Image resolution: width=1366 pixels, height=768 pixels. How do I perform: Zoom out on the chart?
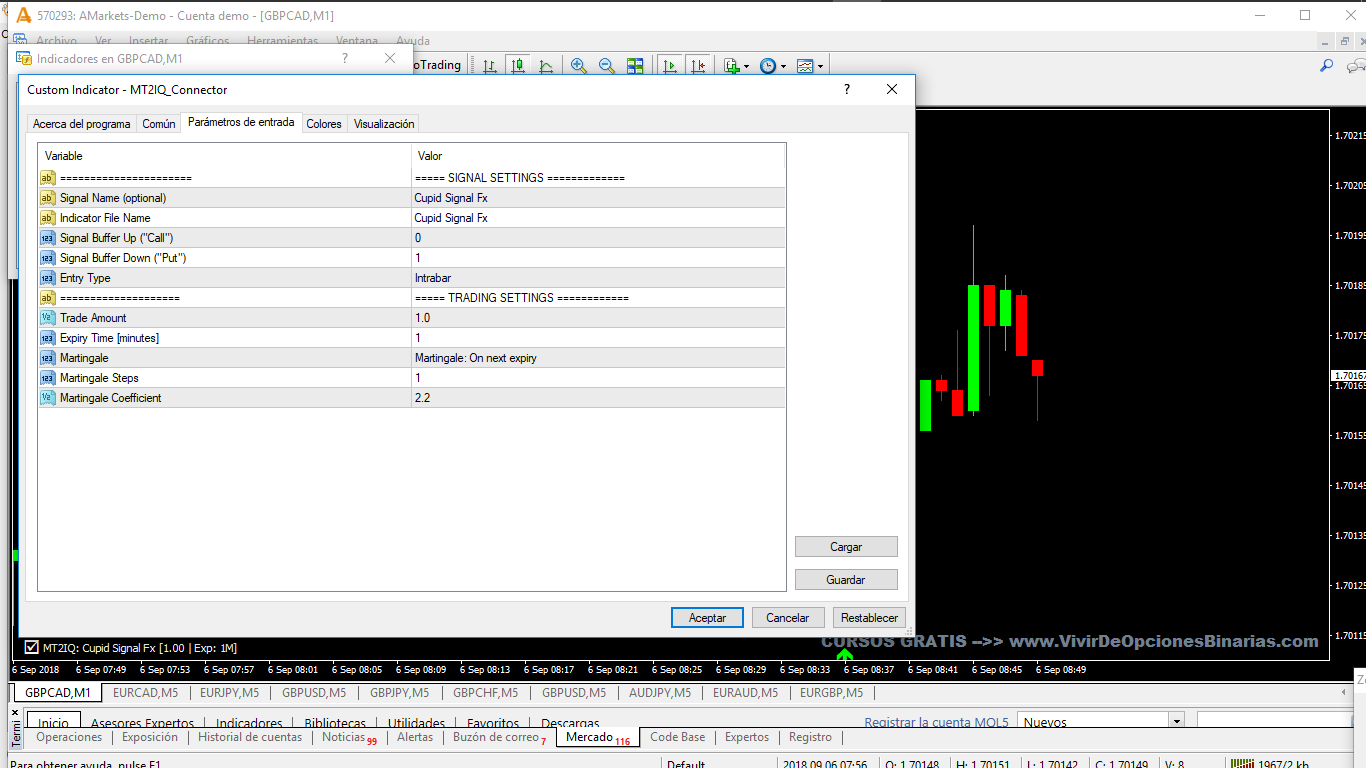606,66
